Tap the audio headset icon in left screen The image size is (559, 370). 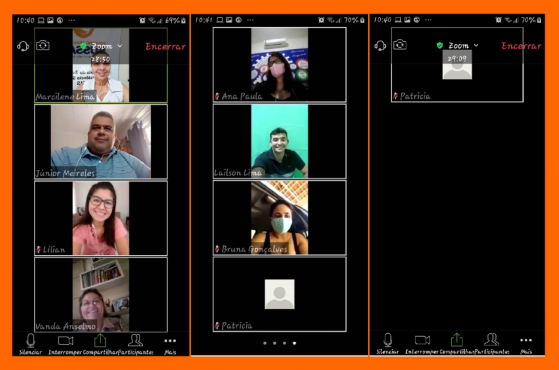point(23,46)
